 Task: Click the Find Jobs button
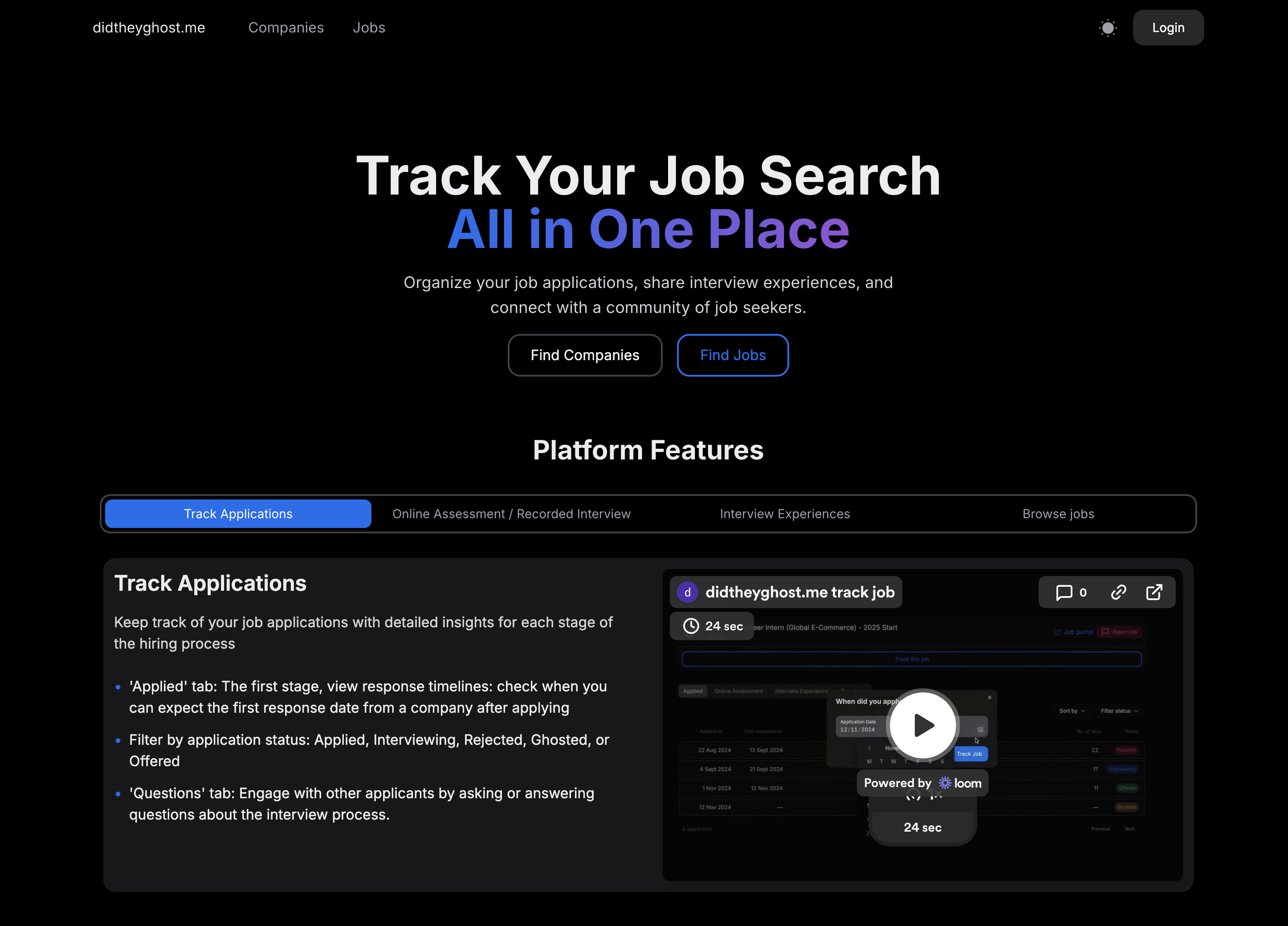[732, 355]
